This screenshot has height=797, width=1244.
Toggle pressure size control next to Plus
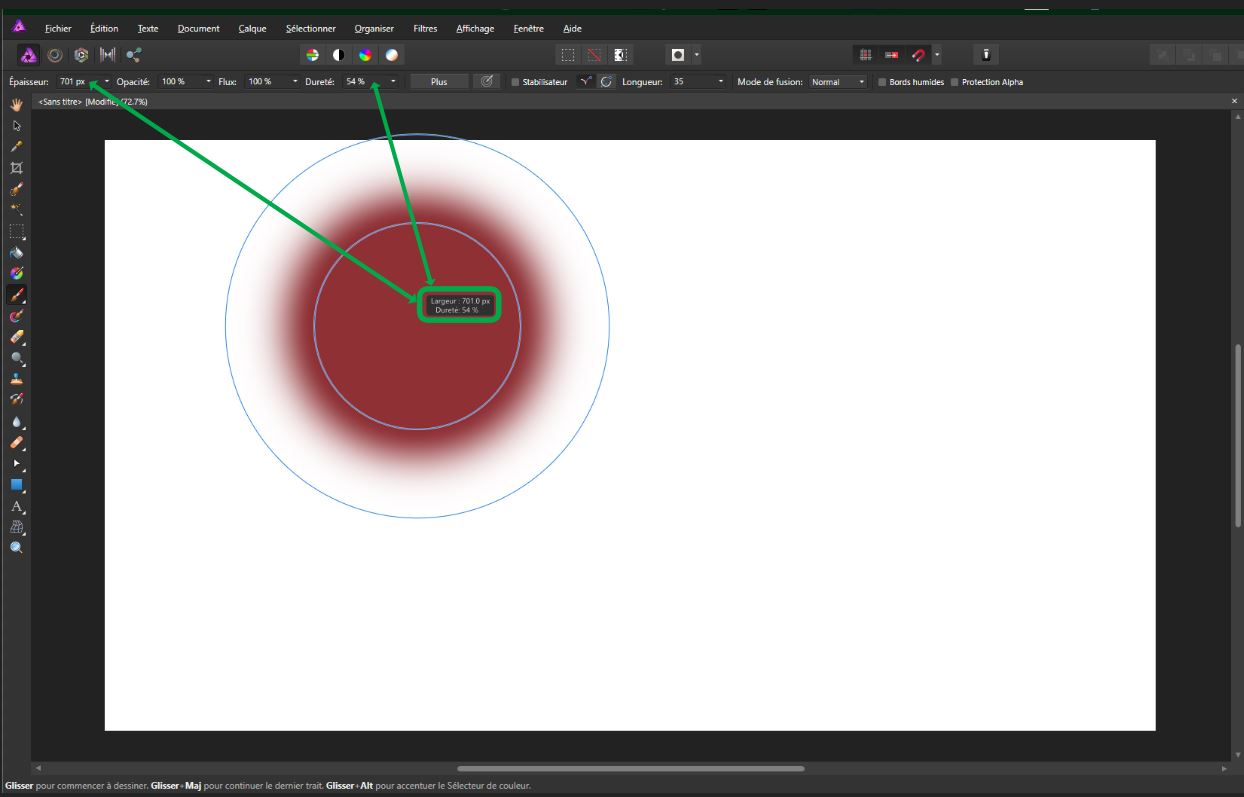click(487, 82)
